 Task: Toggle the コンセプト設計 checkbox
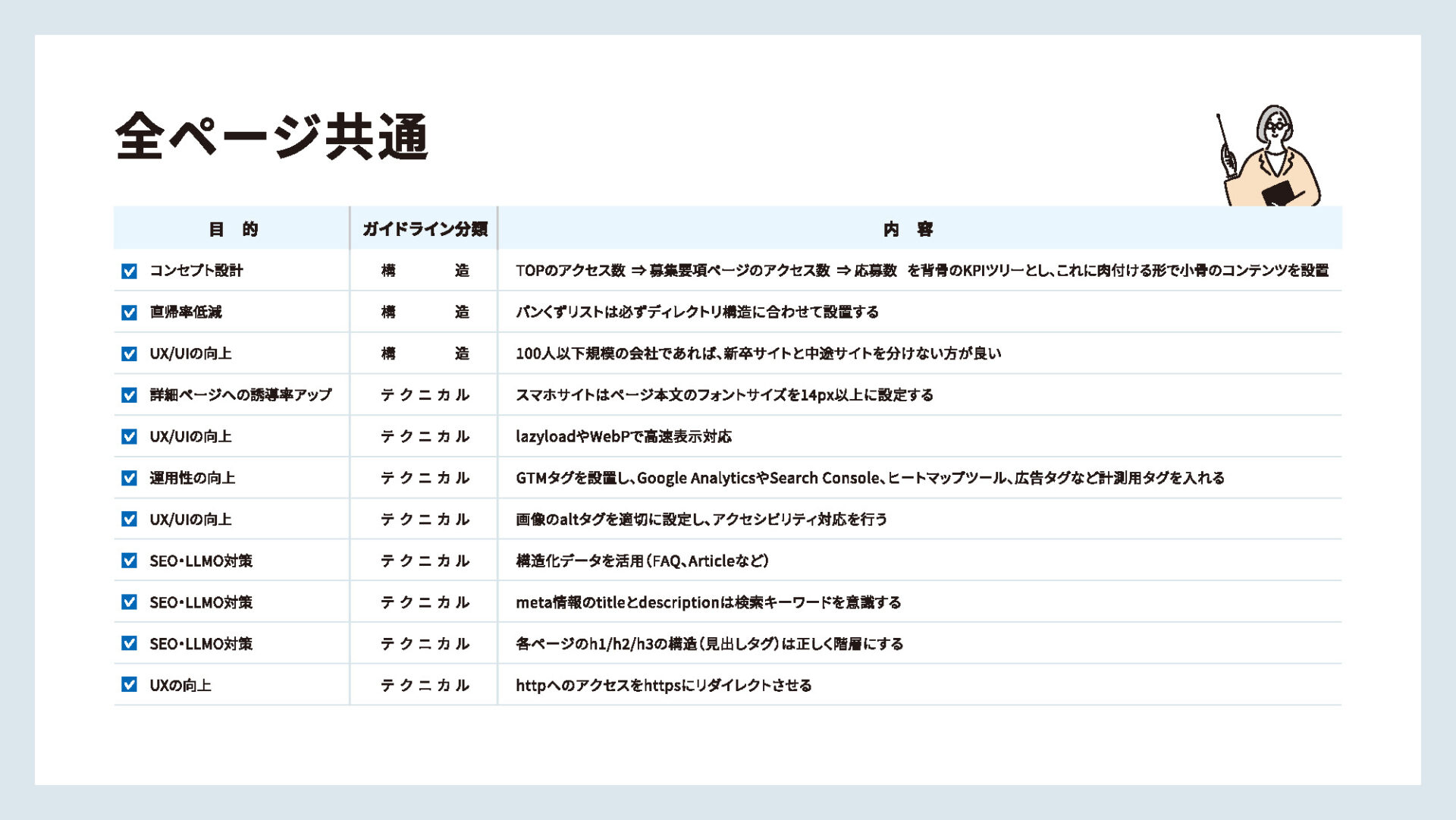pos(129,271)
